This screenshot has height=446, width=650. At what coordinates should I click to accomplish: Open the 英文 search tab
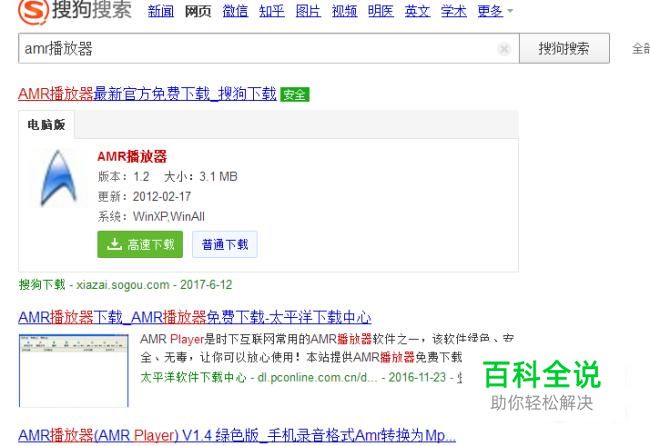point(417,11)
